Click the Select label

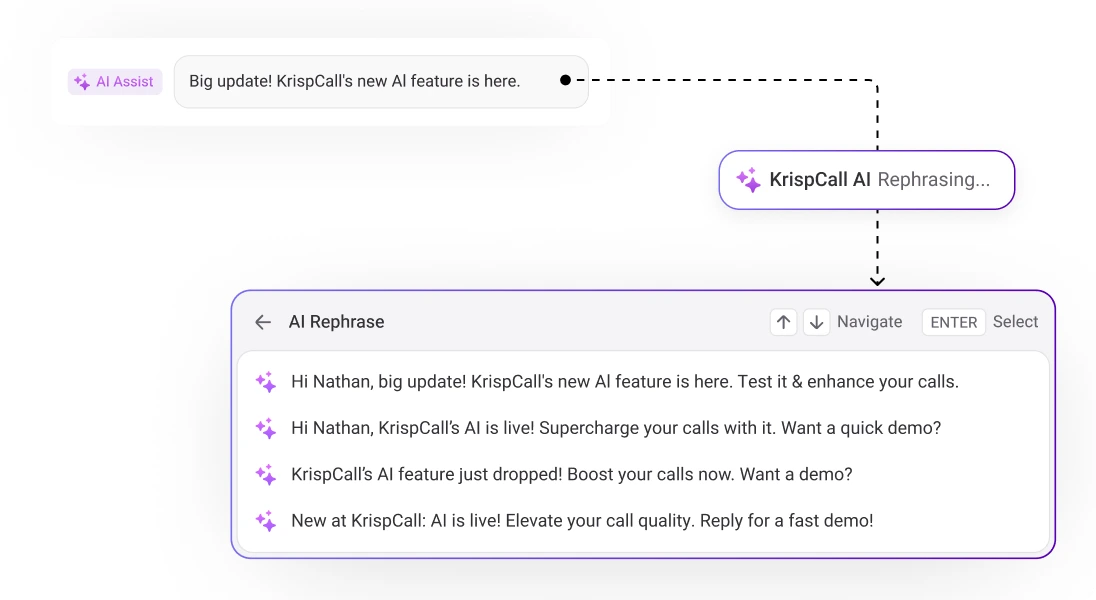[x=1016, y=322]
